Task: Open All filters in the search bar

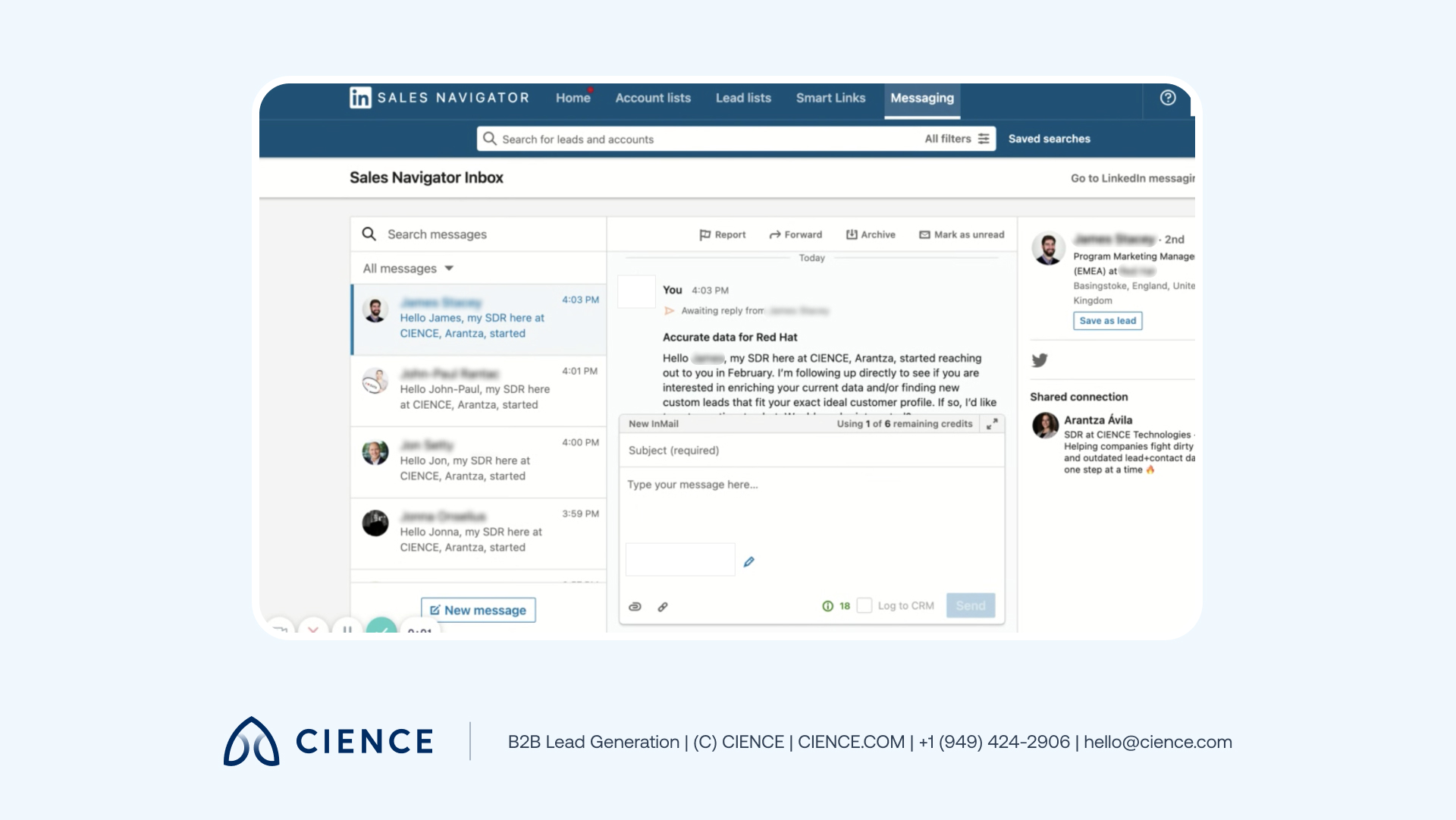Action: (x=954, y=138)
